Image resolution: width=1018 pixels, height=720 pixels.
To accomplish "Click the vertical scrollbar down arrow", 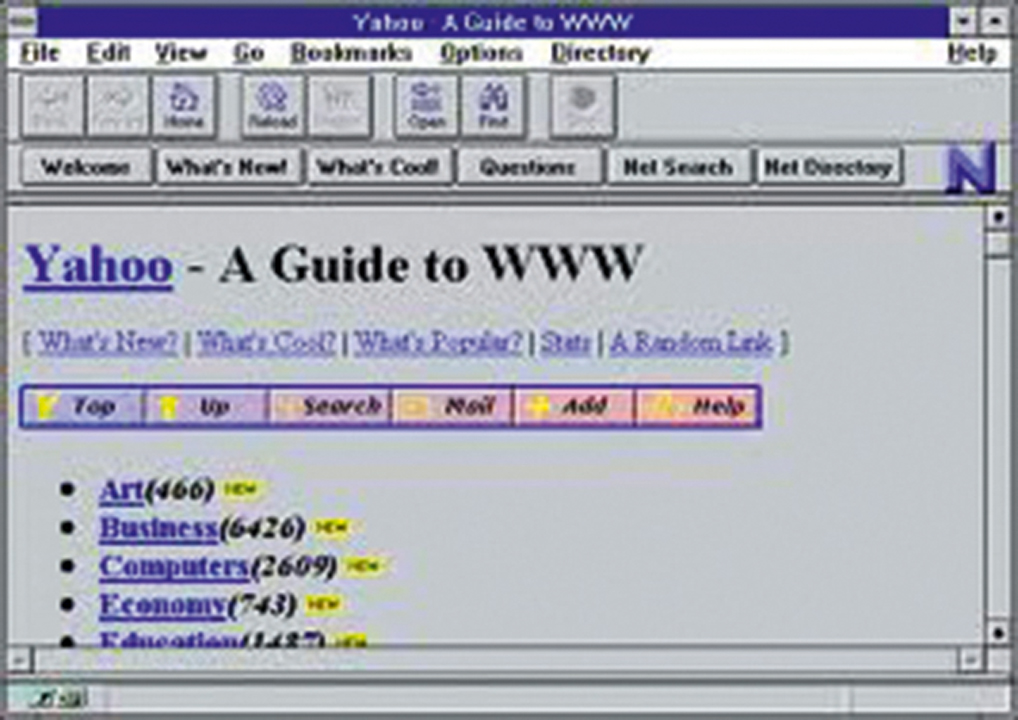I will click(998, 633).
